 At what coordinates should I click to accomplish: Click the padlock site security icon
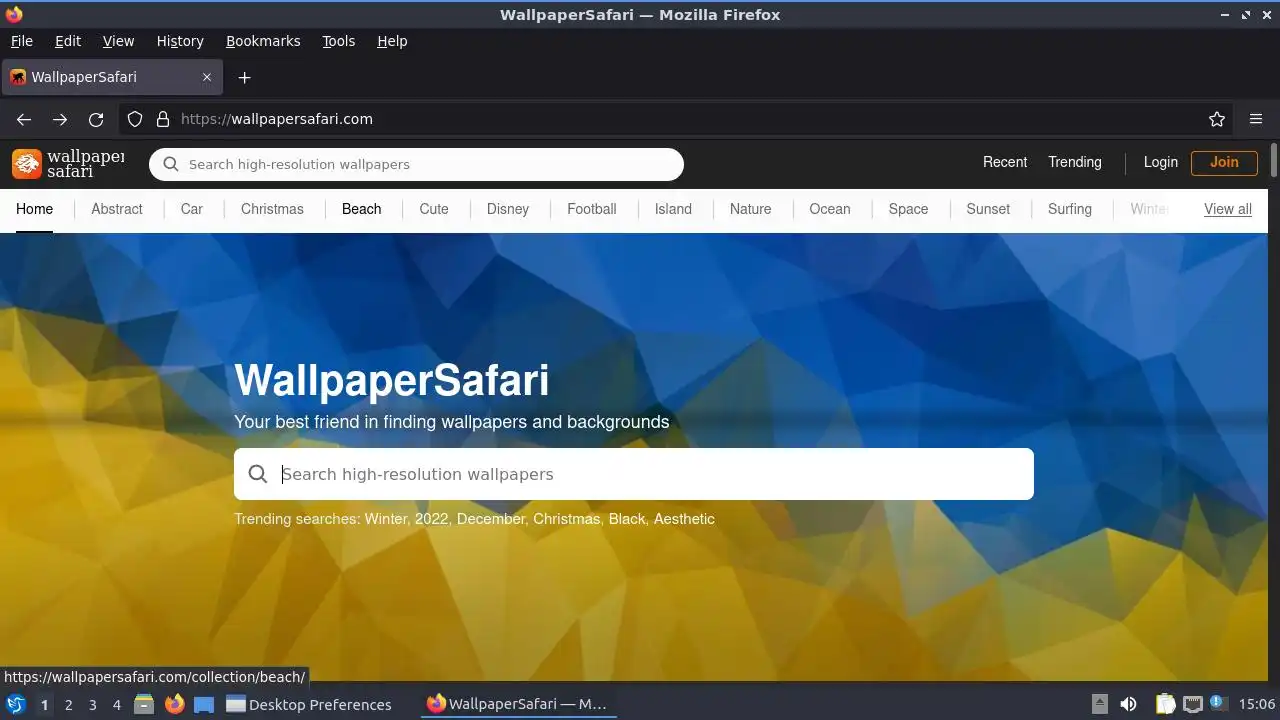point(163,119)
